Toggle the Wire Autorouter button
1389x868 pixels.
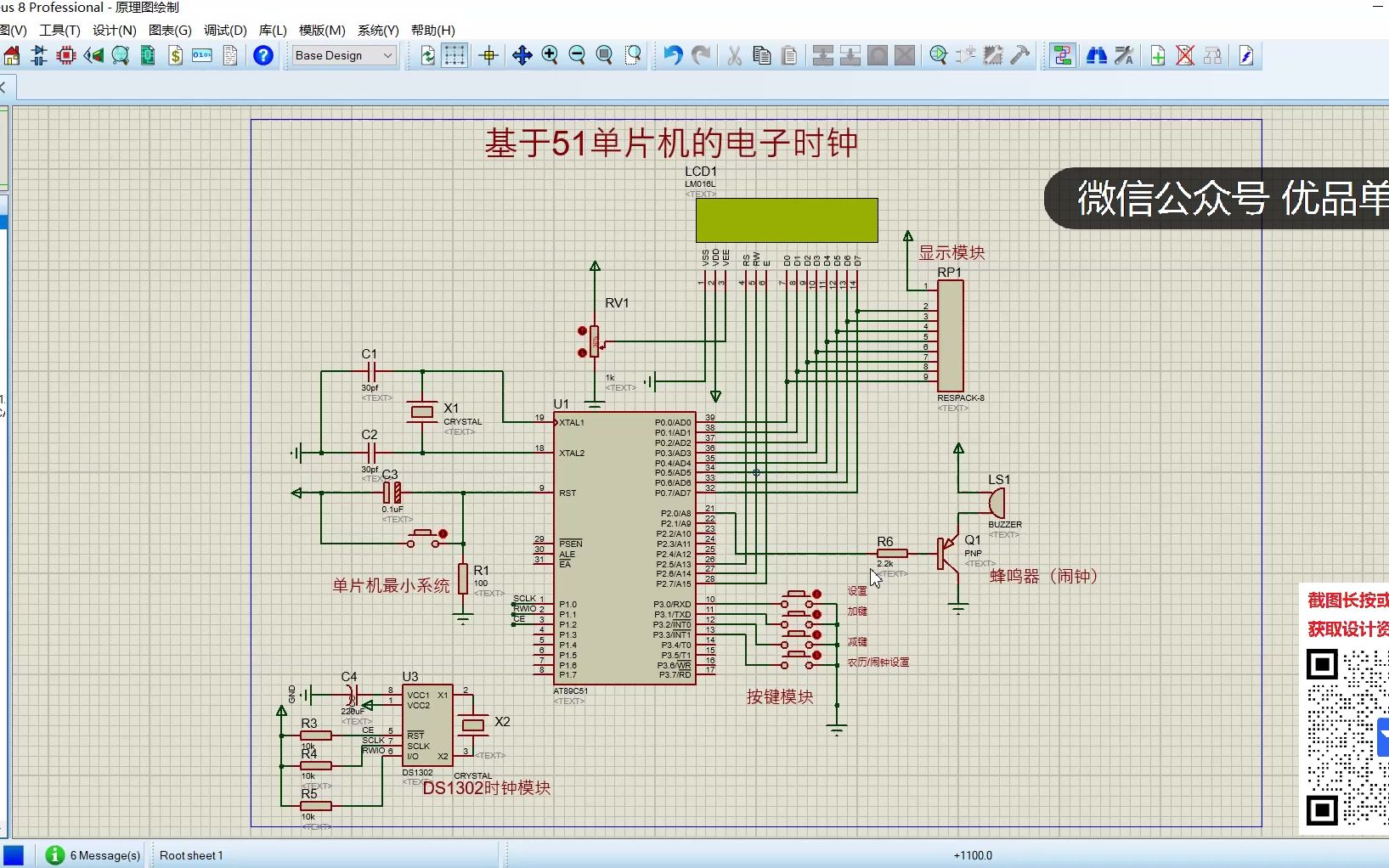pyautogui.click(x=1062, y=56)
